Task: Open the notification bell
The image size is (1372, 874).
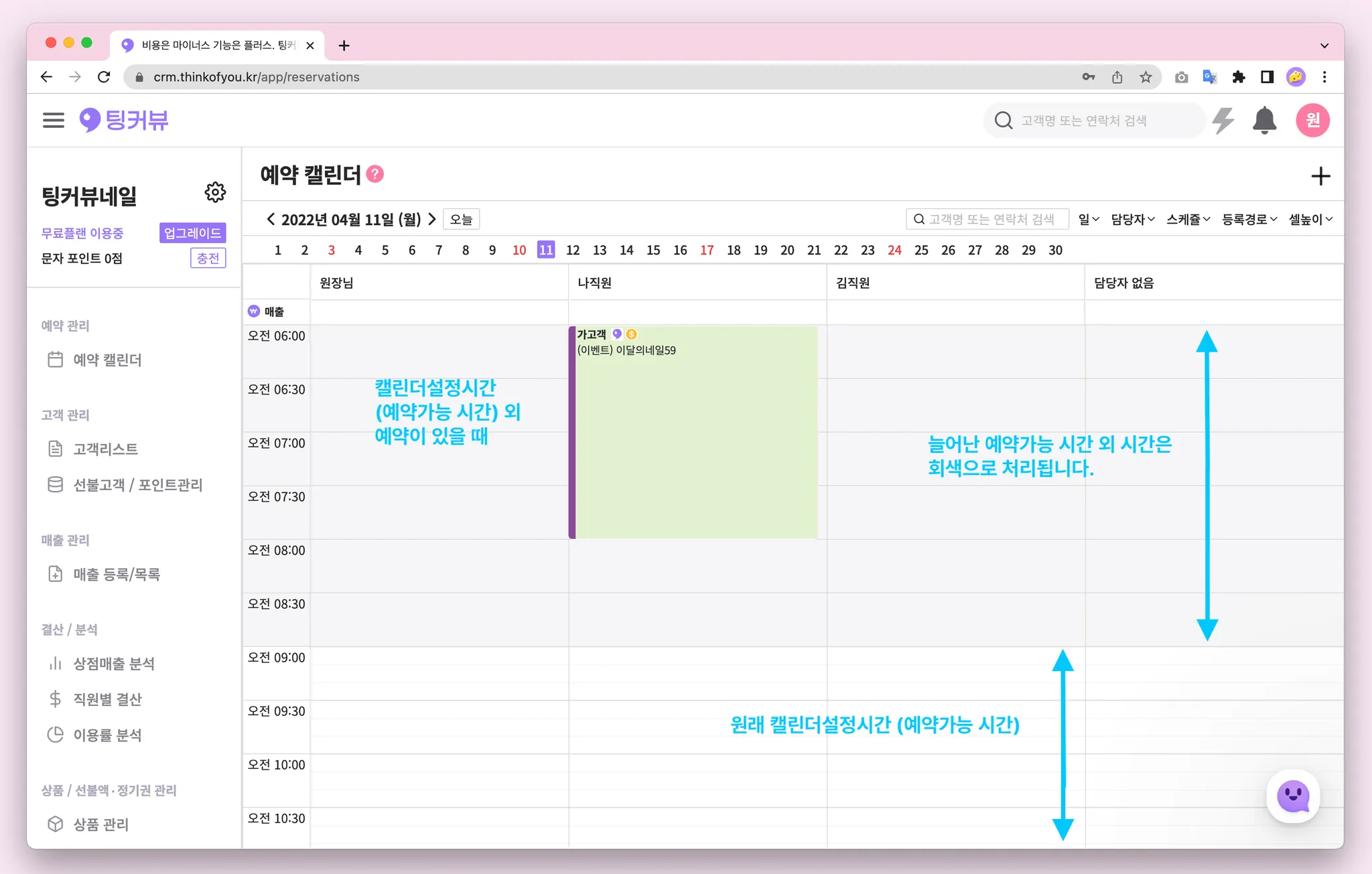Action: point(1264,121)
